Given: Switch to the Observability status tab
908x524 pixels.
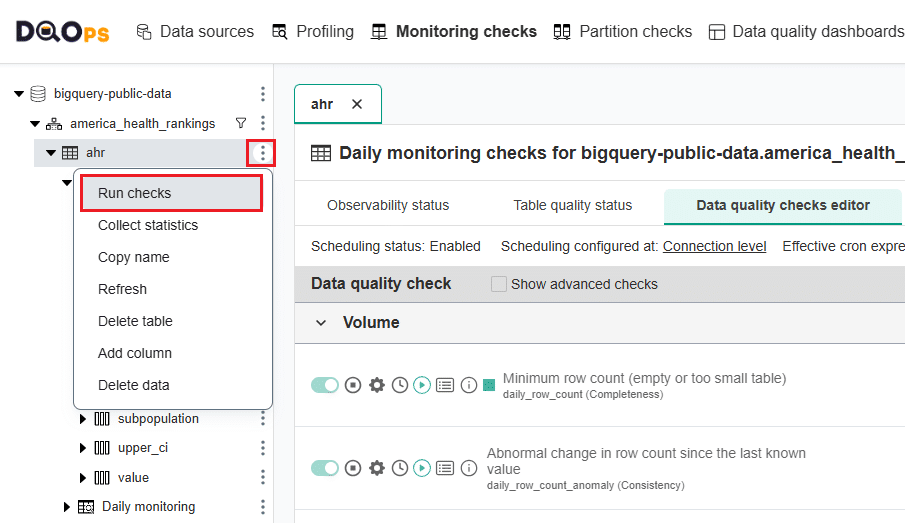Looking at the screenshot, I should coord(388,206).
